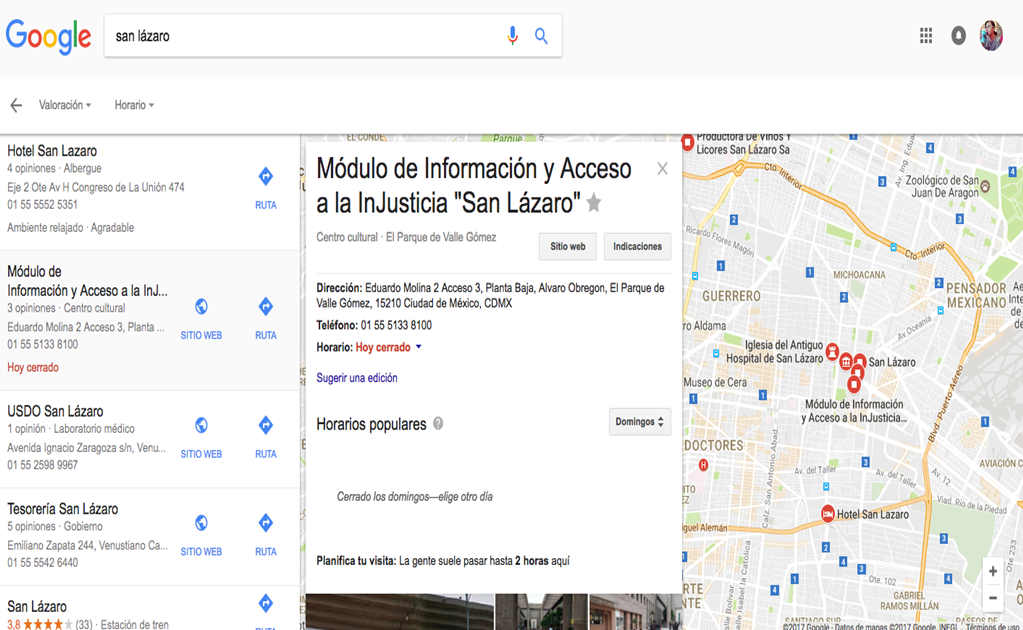
Task: Open the Google apps grid menu
Action: coord(925,35)
